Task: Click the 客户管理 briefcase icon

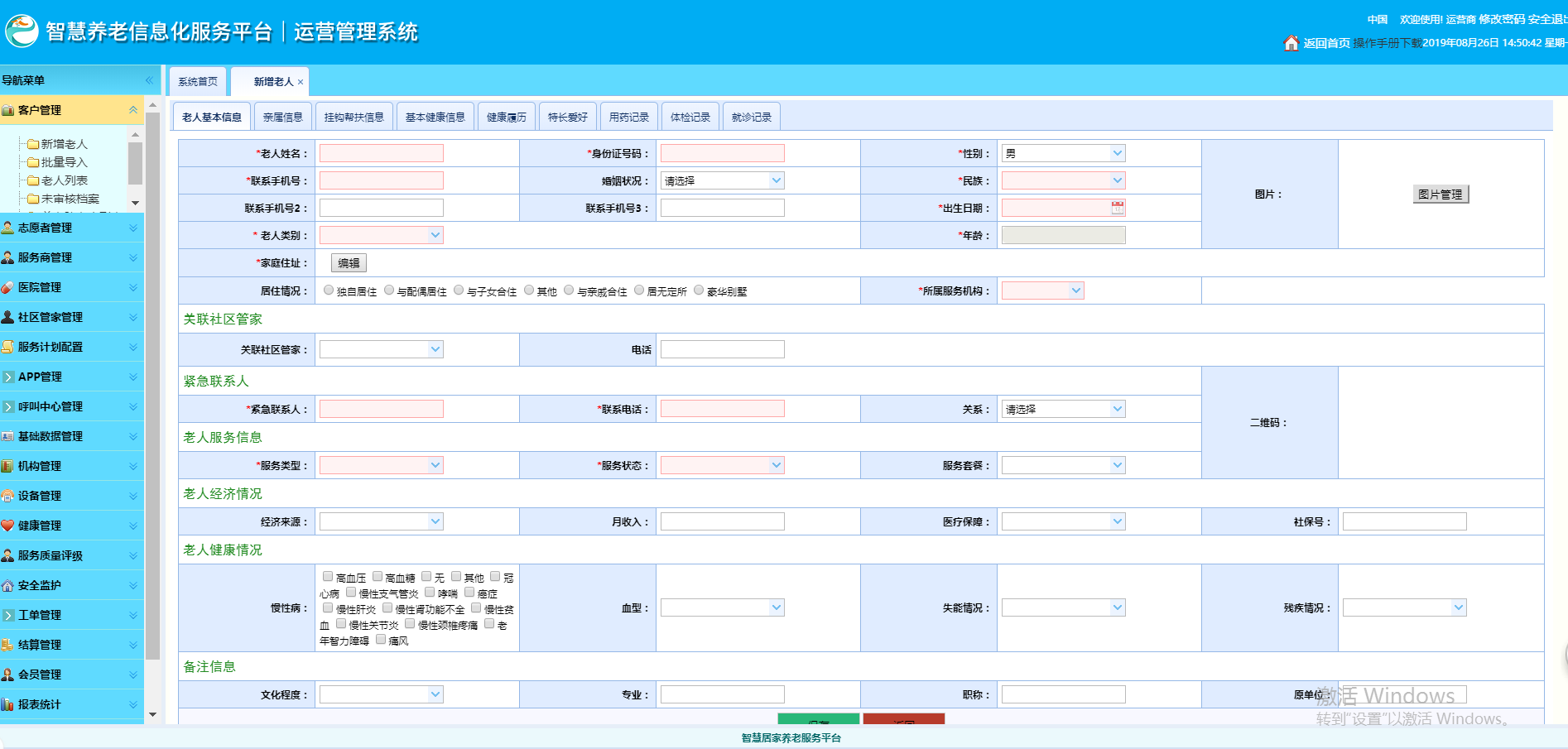Action: [x=8, y=110]
